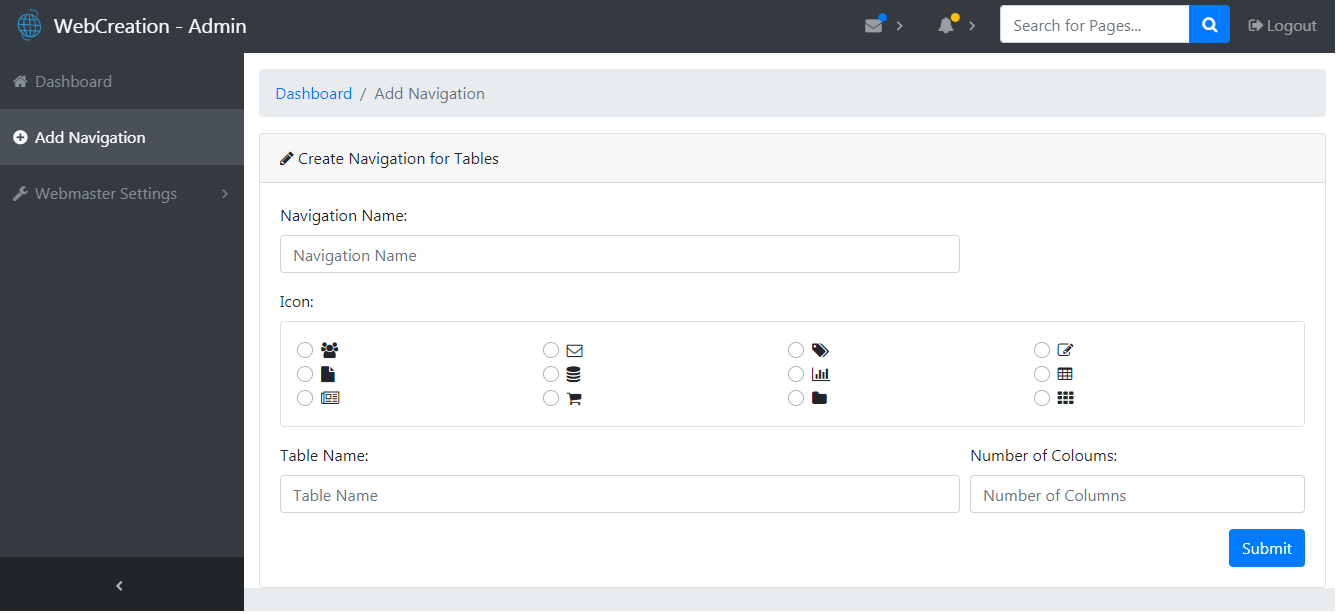Select the database icon radio button
1336x614 pixels.
tap(551, 374)
